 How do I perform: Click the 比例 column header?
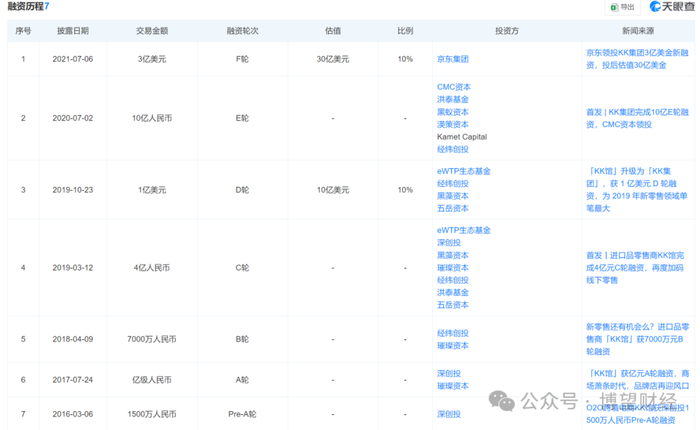pyautogui.click(x=405, y=31)
